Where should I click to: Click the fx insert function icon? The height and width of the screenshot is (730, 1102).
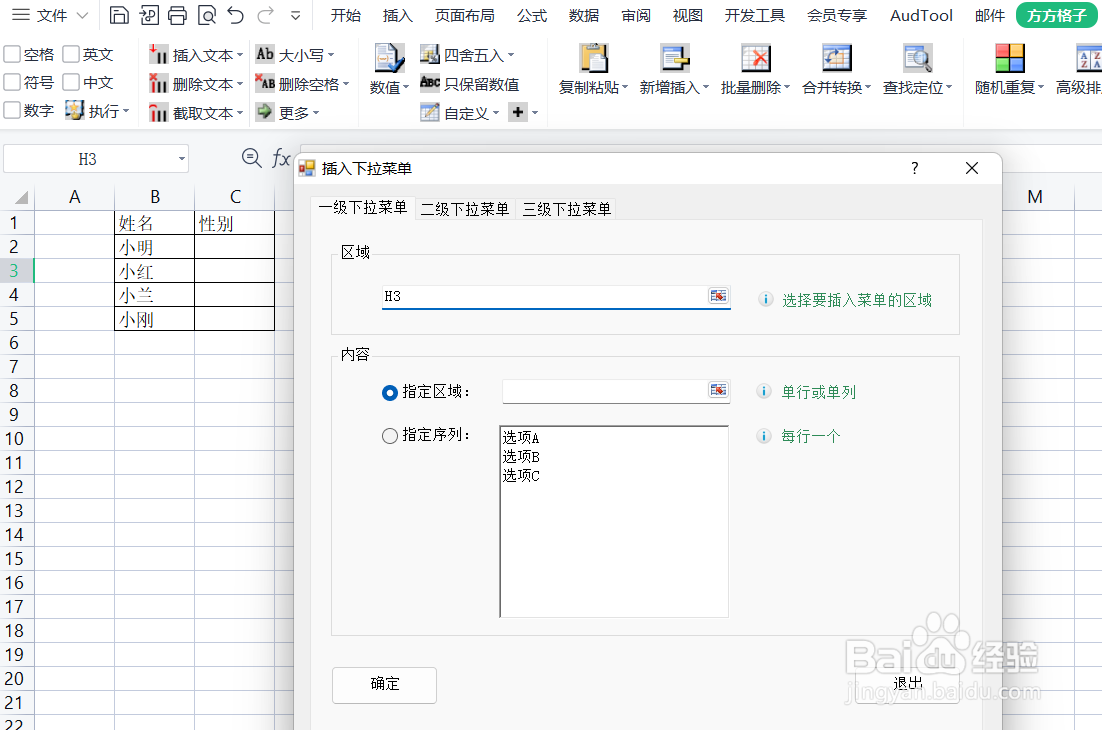click(x=281, y=157)
